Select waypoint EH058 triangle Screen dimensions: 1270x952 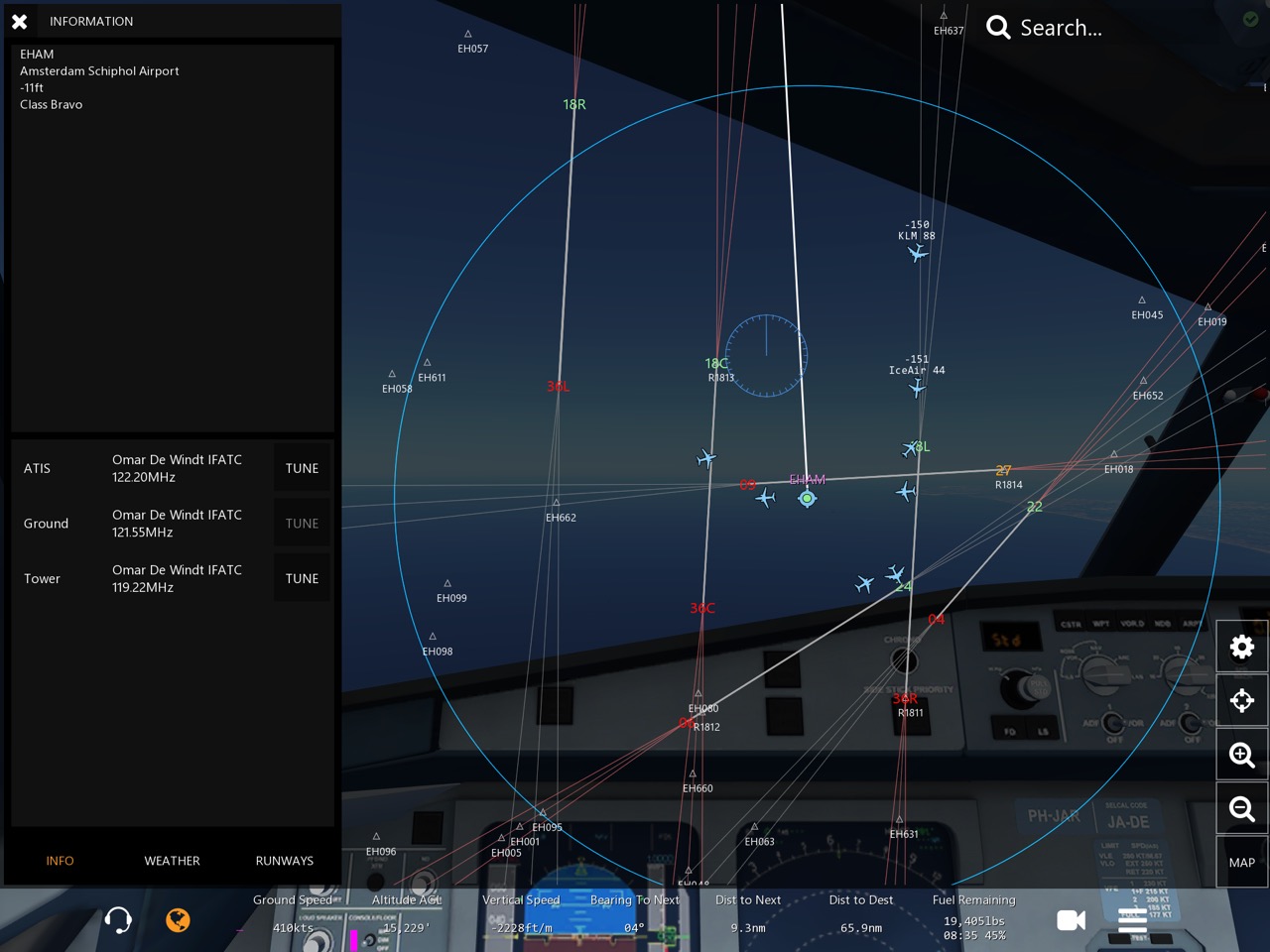[392, 374]
